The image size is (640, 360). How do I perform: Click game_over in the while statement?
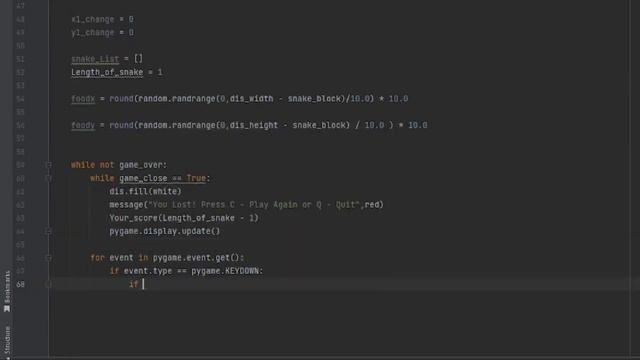pyautogui.click(x=141, y=165)
